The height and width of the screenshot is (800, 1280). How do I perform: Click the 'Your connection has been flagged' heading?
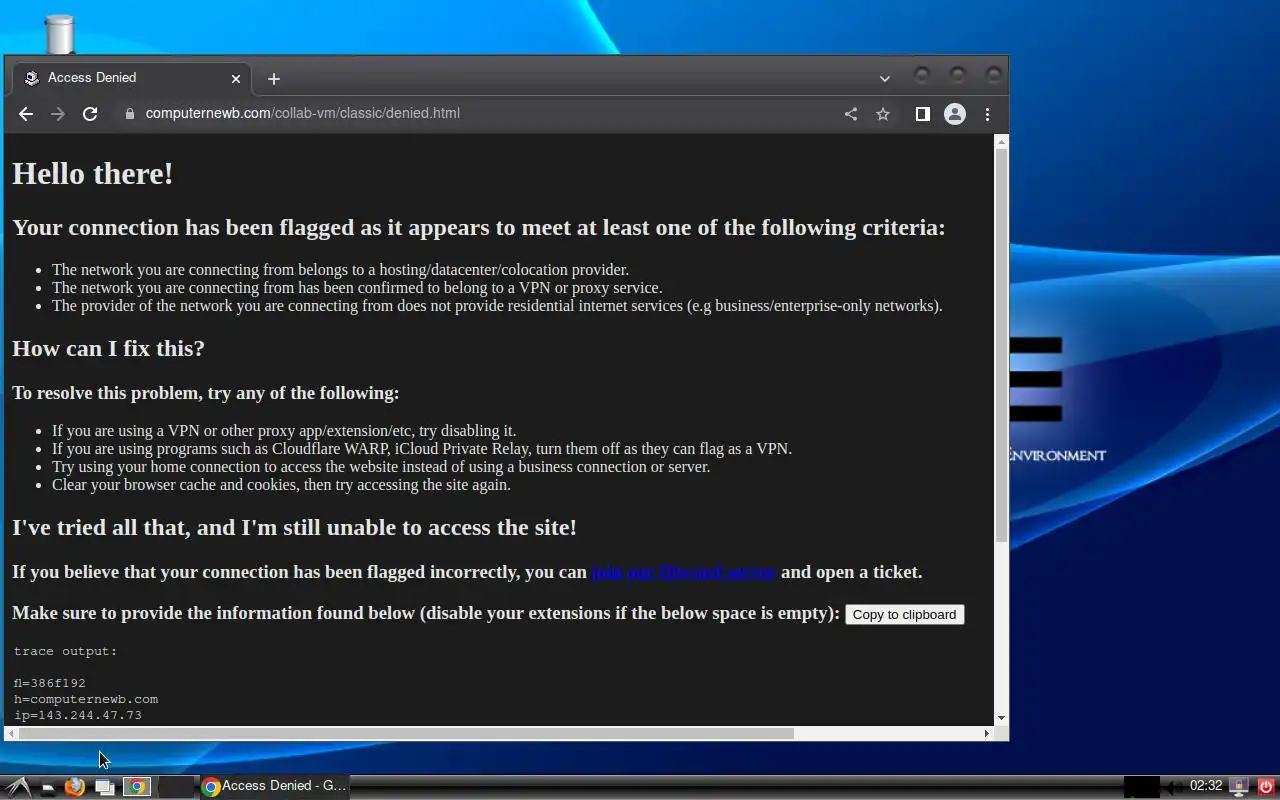(478, 228)
